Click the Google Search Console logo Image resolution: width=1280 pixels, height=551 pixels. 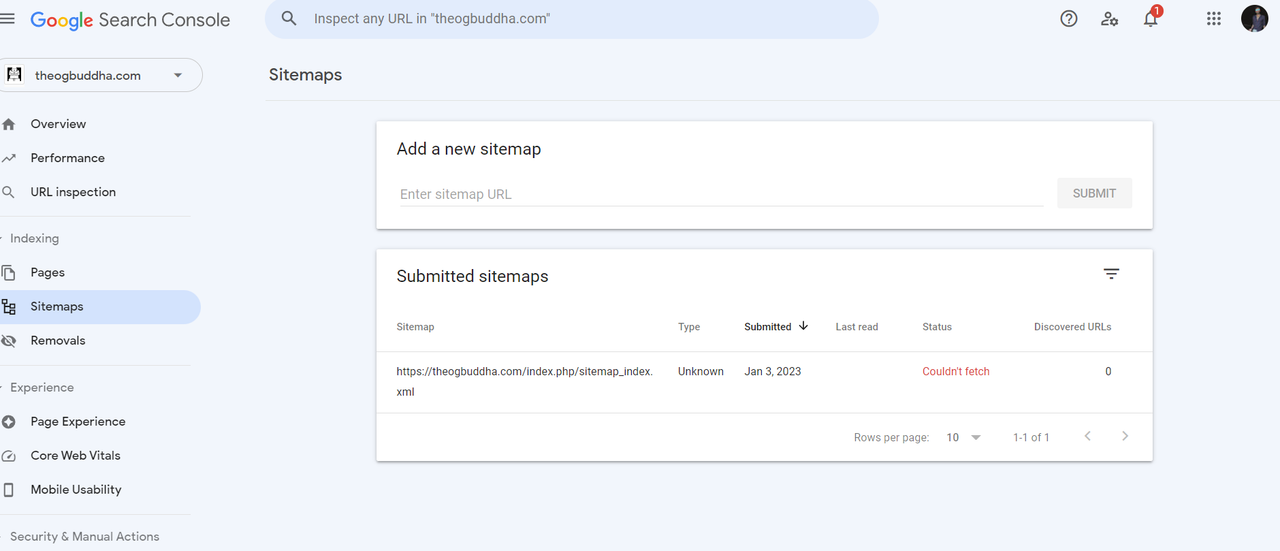tap(130, 20)
